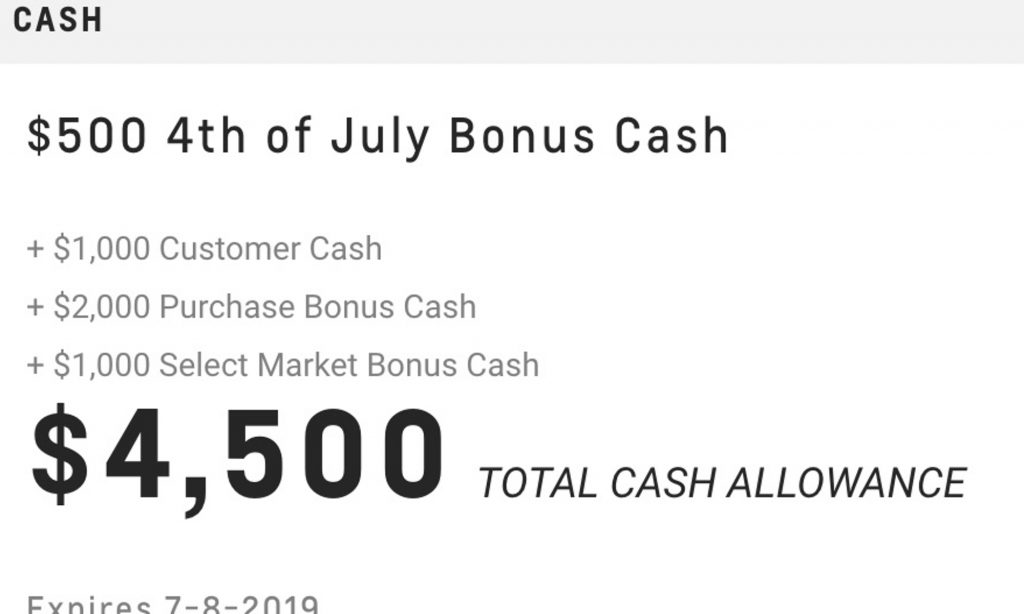
Task: Click the plus sign before Select Market Bonus
Action: [35, 366]
